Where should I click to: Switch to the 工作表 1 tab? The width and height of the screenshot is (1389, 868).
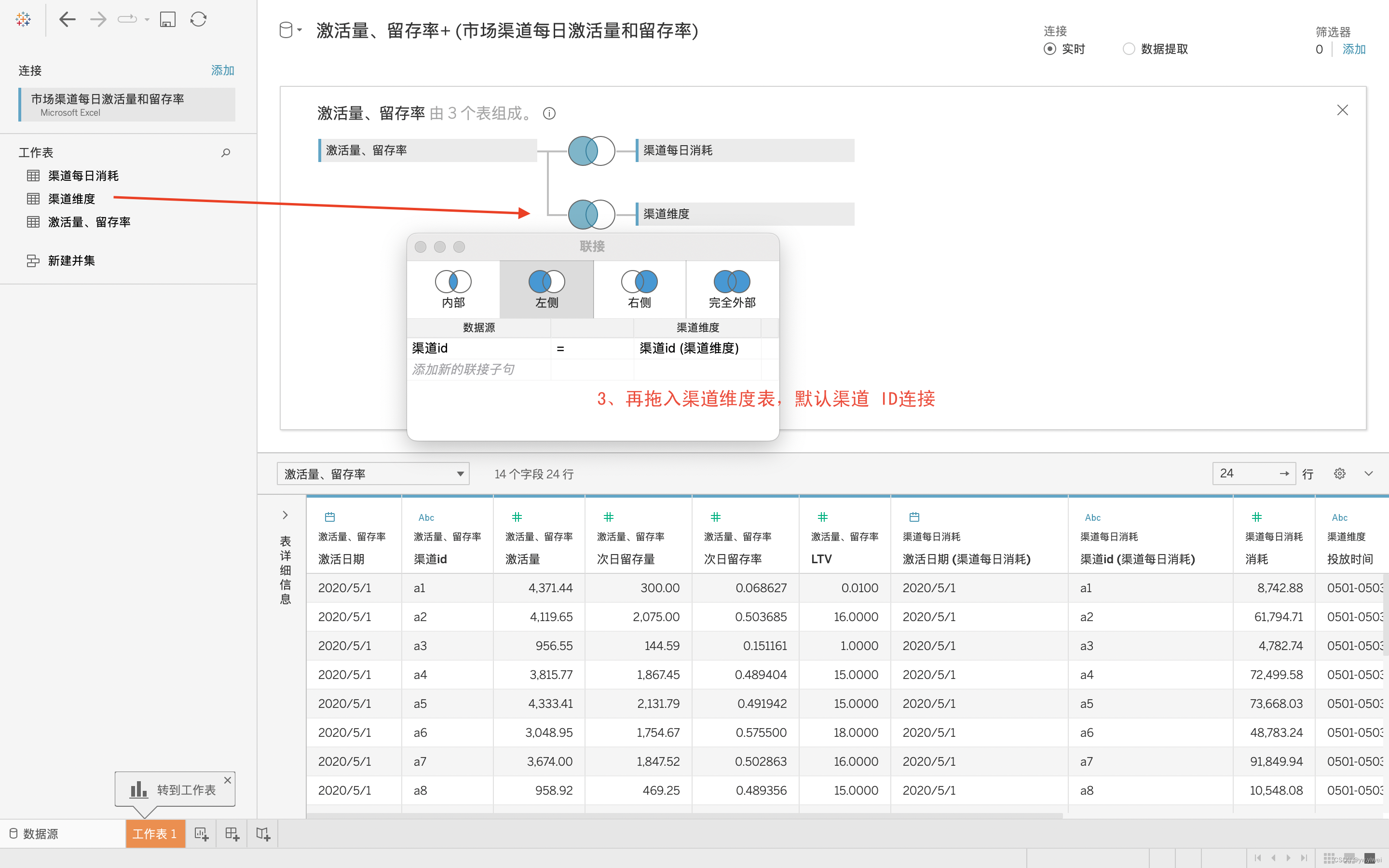pyautogui.click(x=154, y=834)
